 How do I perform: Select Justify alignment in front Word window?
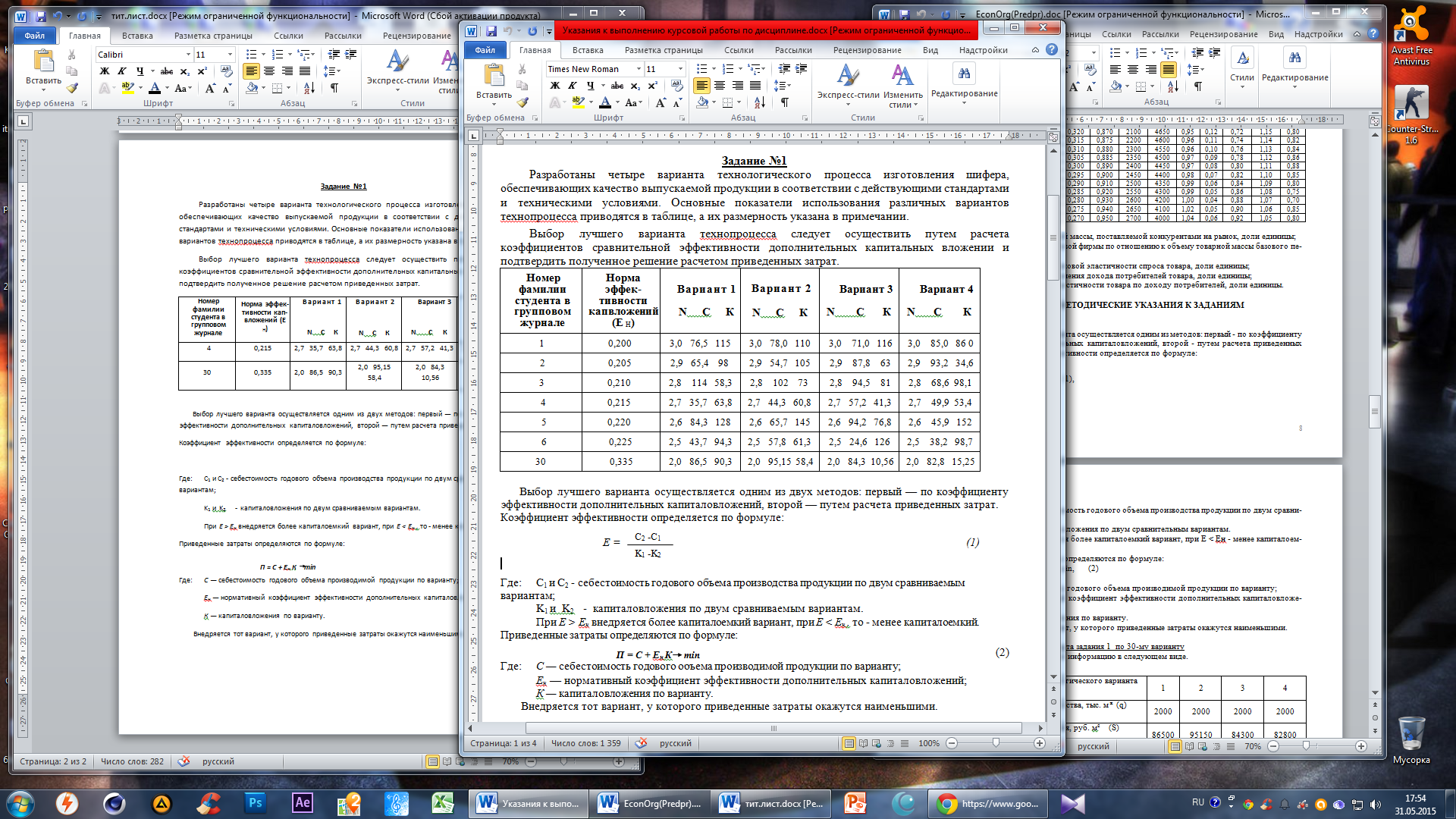[755, 86]
